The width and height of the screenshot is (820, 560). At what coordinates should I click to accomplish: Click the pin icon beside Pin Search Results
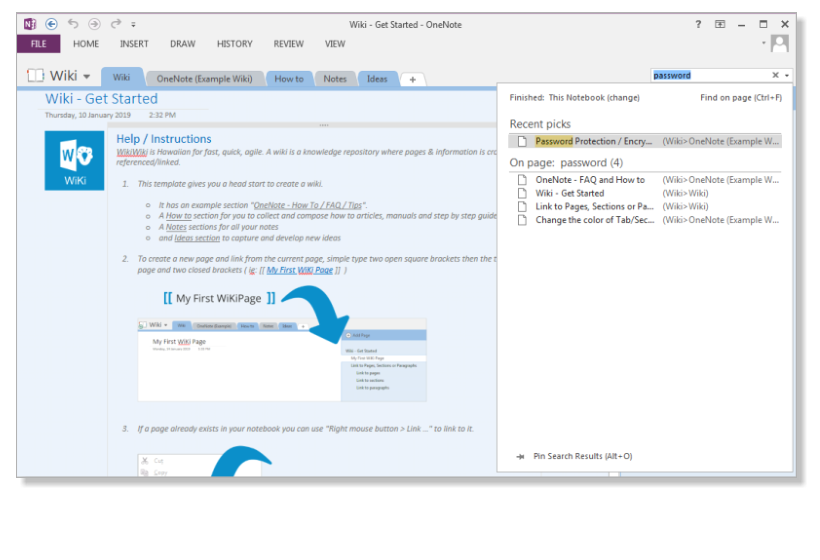tap(520, 457)
